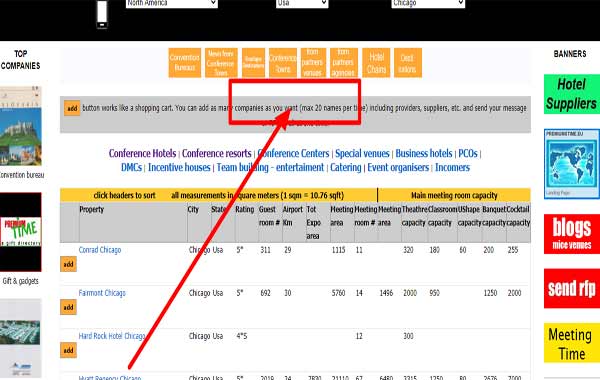Open the Special venues category link
Viewport: 600px width, 380px height.
pyautogui.click(x=362, y=153)
